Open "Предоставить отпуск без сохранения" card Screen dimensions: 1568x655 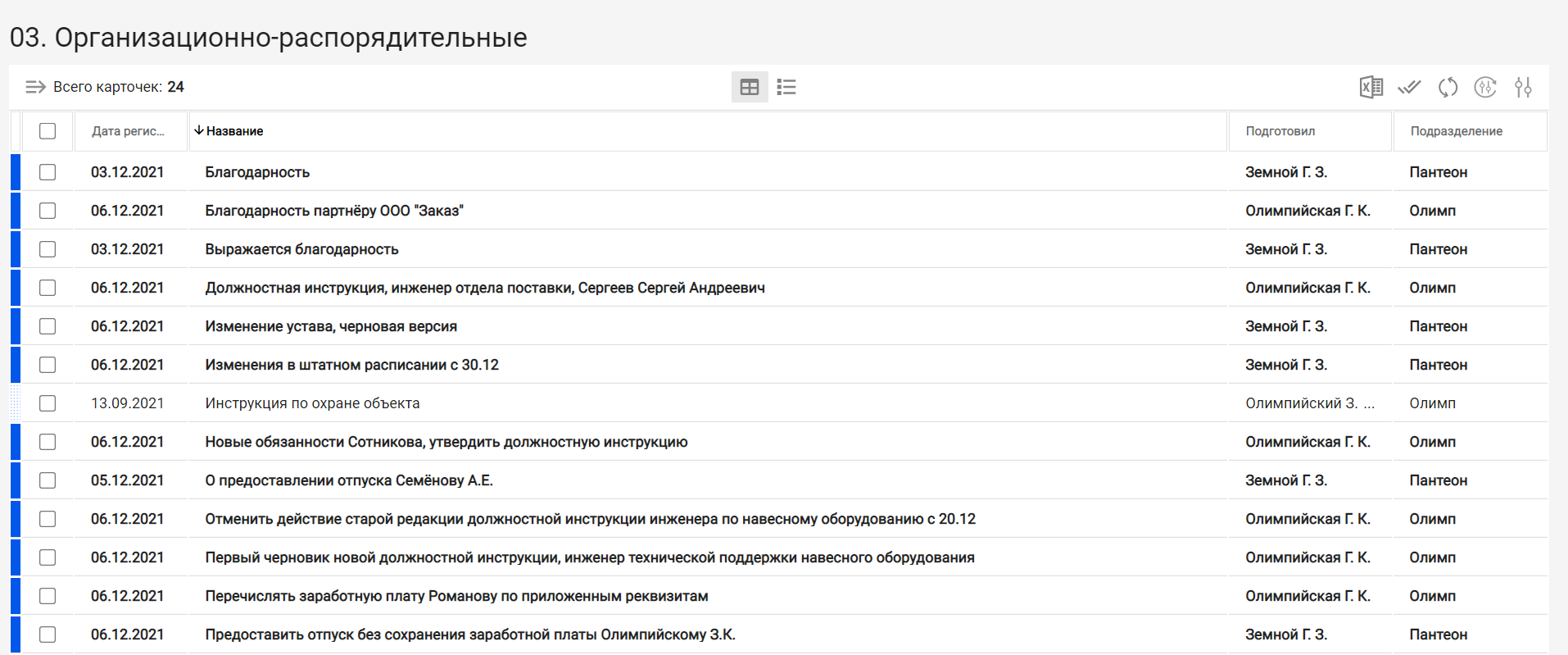click(470, 635)
